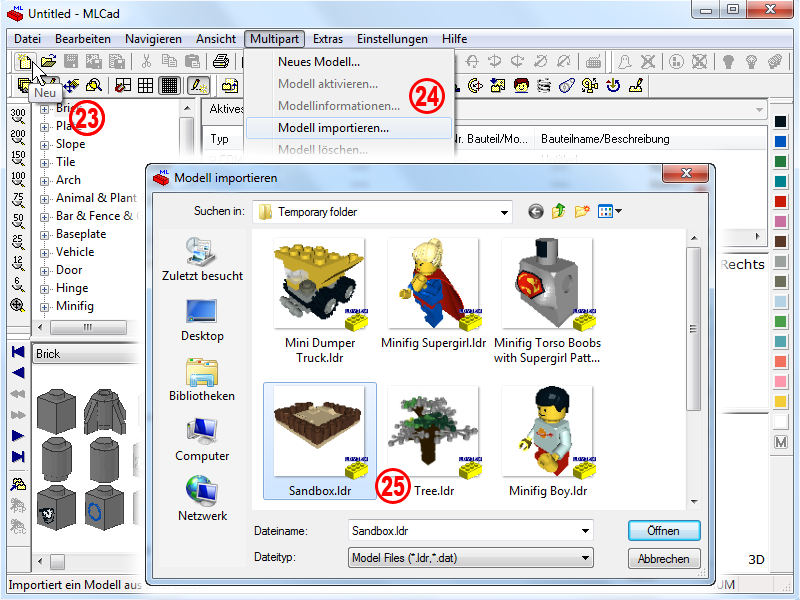Click the rubber belt generator toolbar icon

pos(566,85)
